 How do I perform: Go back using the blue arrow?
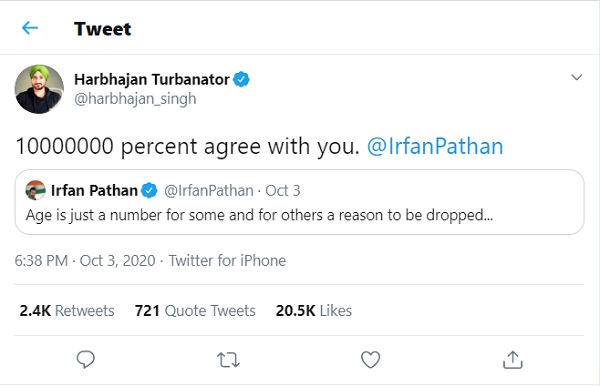pyautogui.click(x=30, y=28)
